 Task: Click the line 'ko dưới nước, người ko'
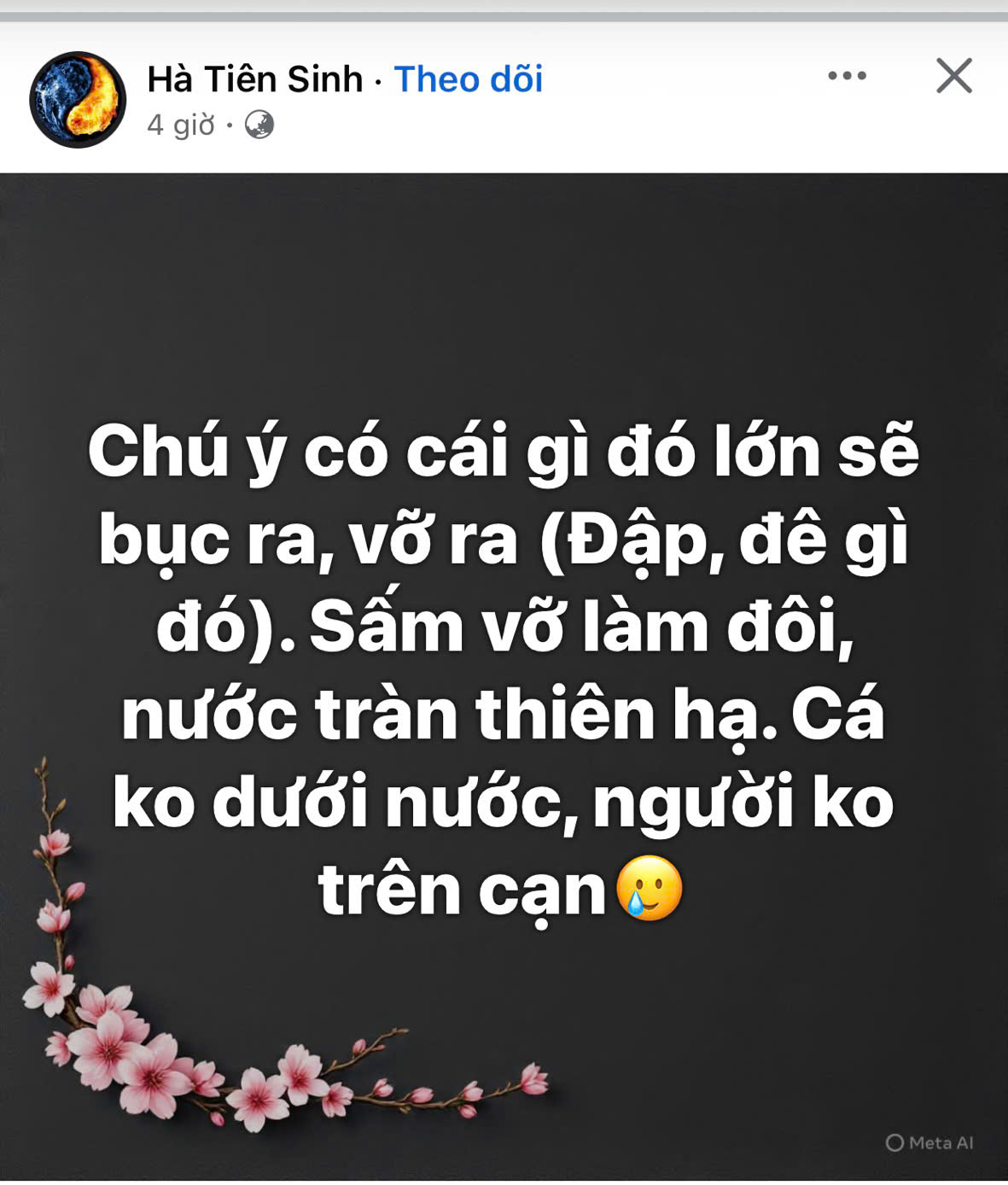(503, 803)
